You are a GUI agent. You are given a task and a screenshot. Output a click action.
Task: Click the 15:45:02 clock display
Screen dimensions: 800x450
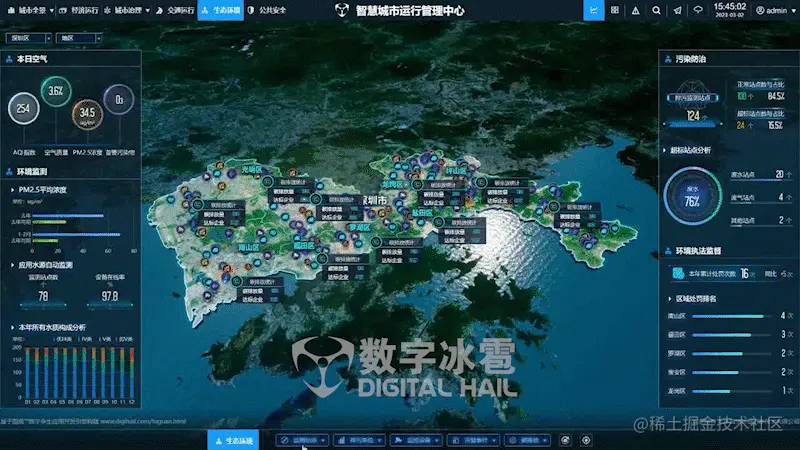730,7
